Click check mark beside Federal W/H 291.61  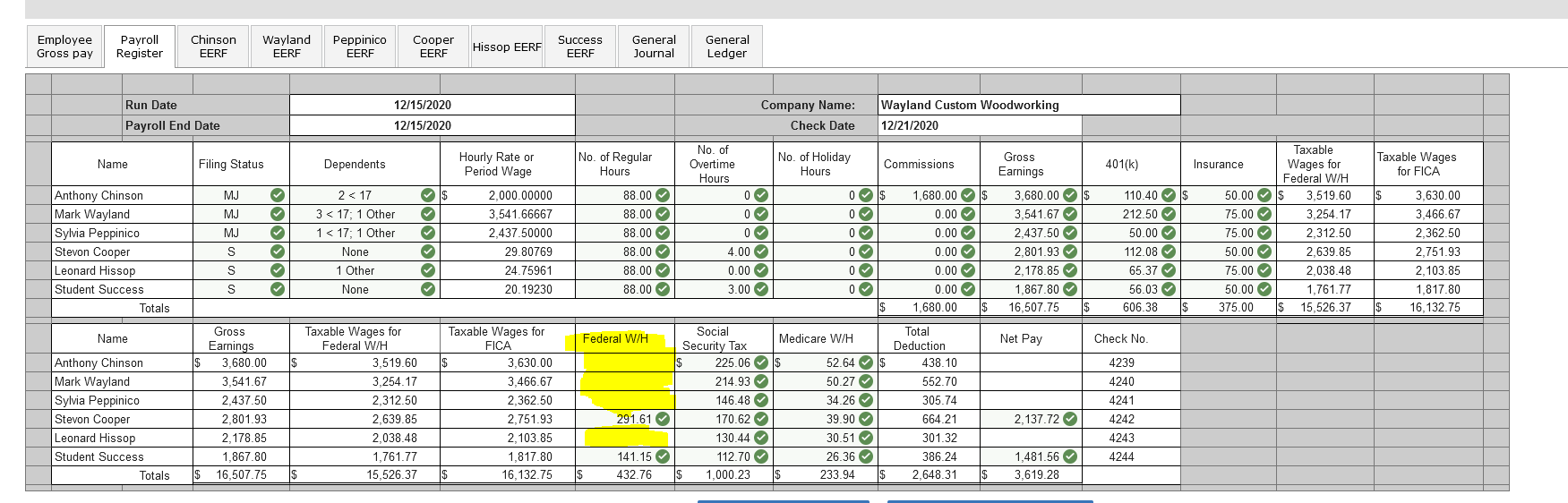point(663,419)
